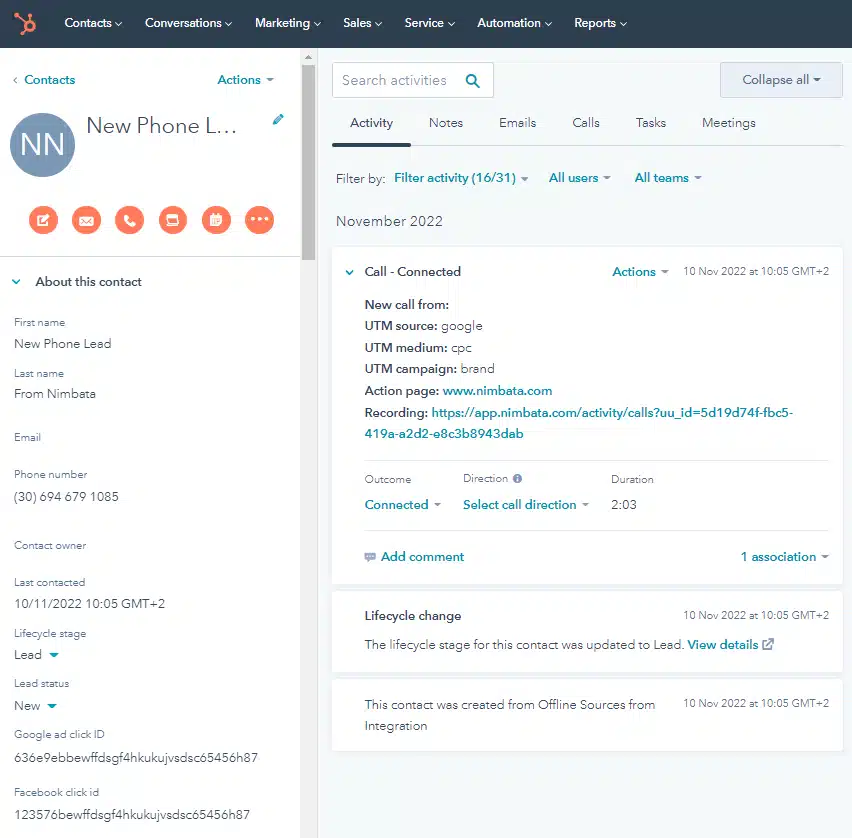Click the pencil edit icon beside contact name
852x838 pixels.
(x=278, y=120)
